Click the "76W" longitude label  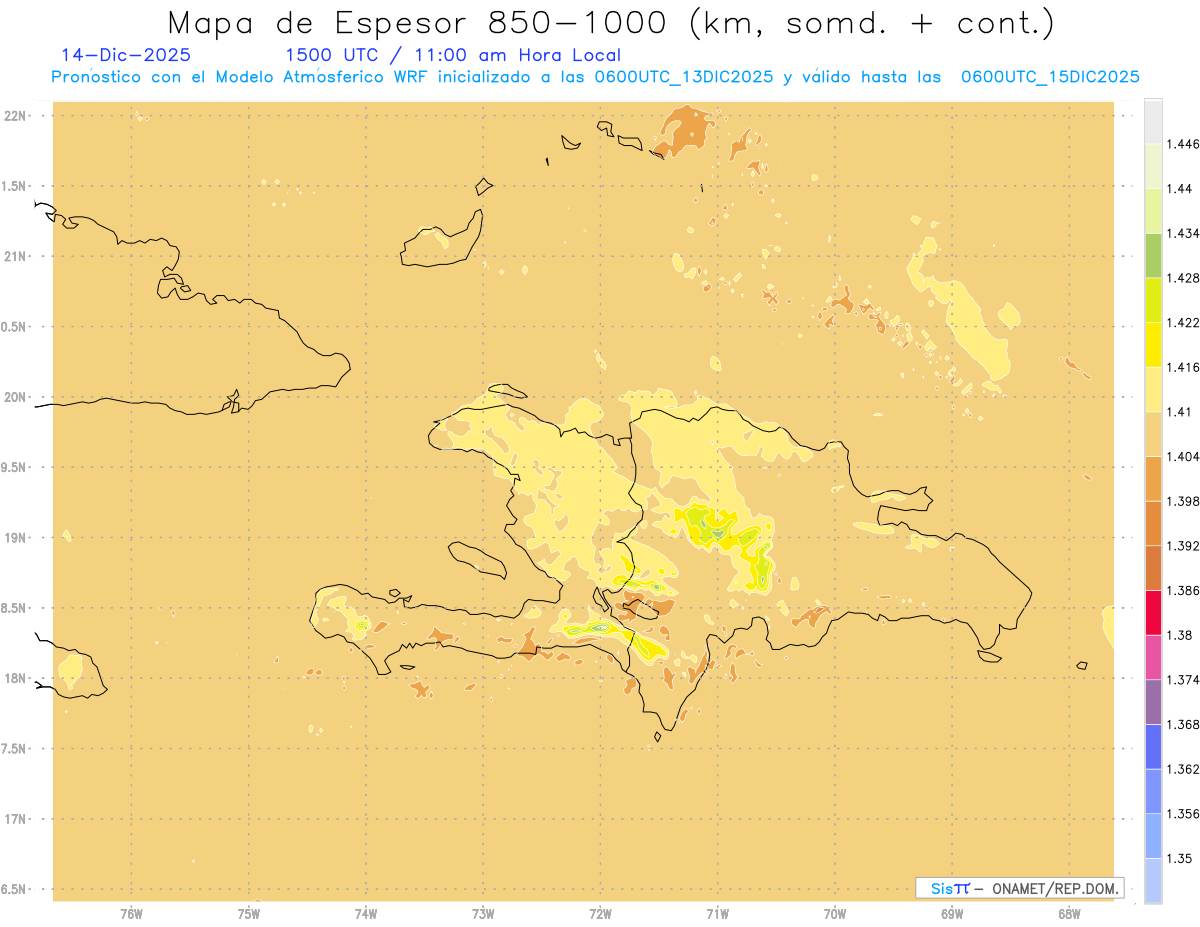pyautogui.click(x=131, y=913)
